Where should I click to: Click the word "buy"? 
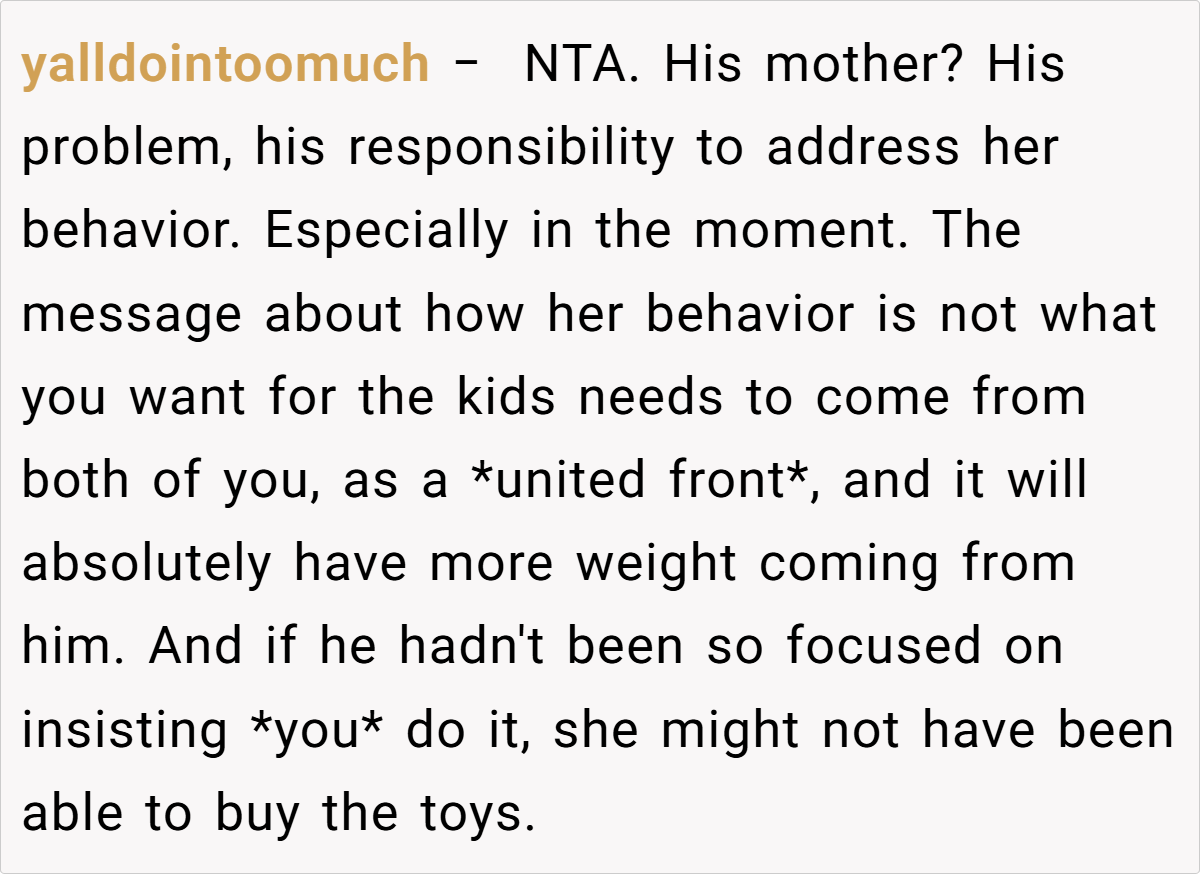coord(257,815)
